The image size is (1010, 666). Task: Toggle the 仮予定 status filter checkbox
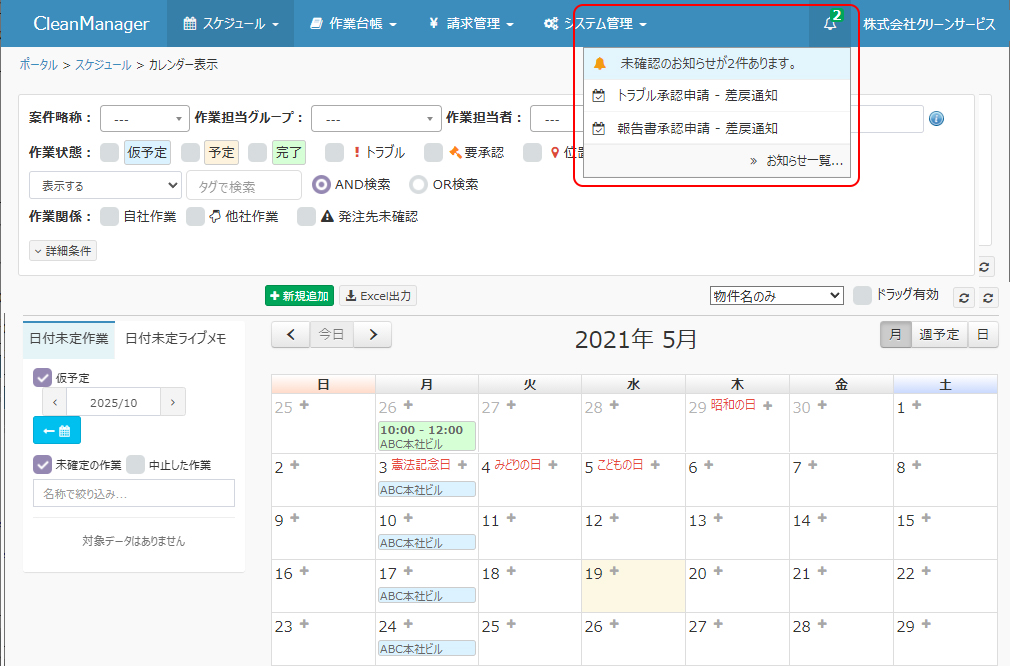pyautogui.click(x=110, y=152)
